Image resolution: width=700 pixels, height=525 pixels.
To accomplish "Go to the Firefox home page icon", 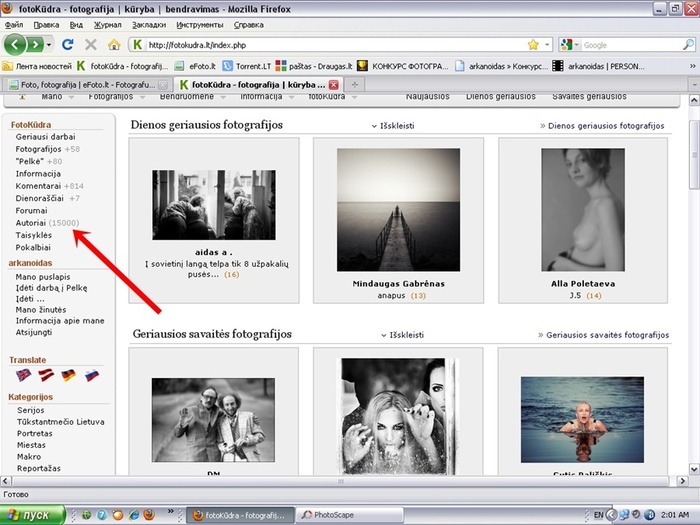I will coord(114,45).
